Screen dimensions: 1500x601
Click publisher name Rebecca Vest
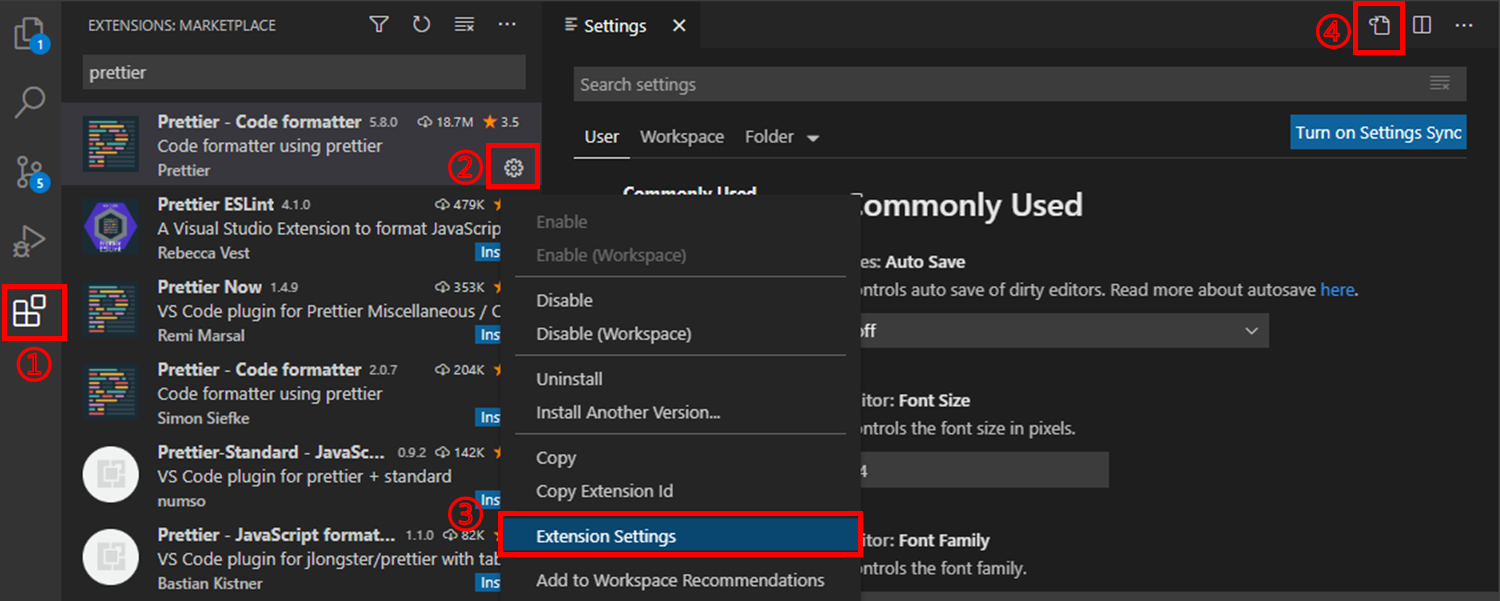[x=204, y=253]
